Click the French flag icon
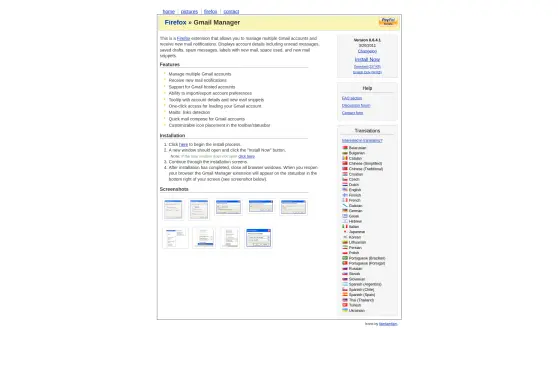The image size is (558, 382). (x=345, y=200)
